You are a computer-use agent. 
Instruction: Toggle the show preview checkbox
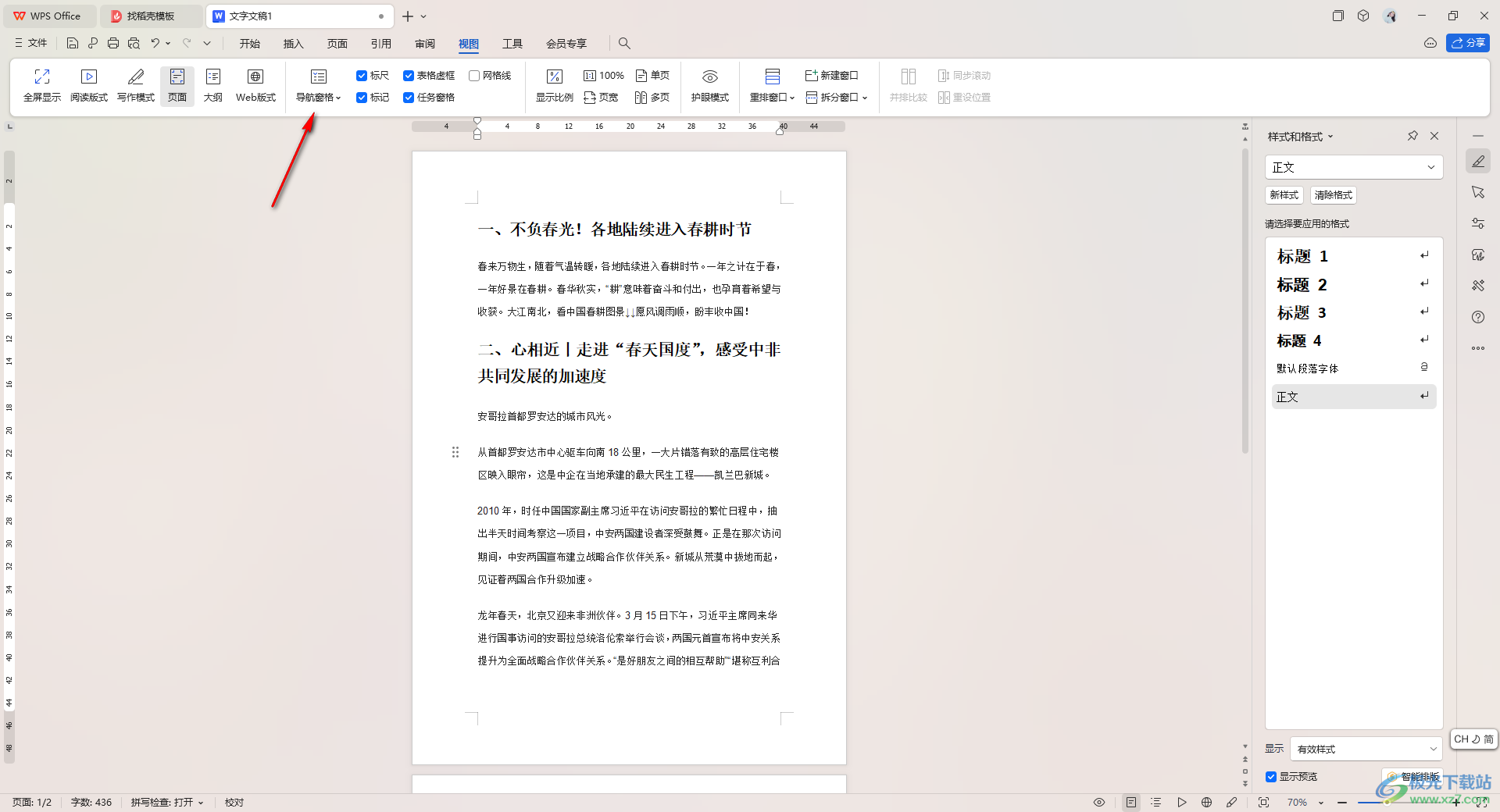coord(1271,777)
